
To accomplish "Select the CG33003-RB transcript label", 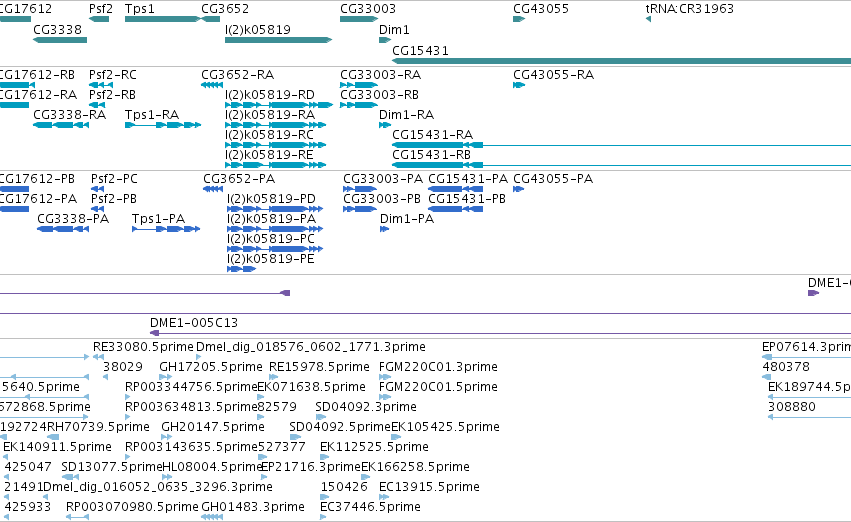I will tap(379, 94).
